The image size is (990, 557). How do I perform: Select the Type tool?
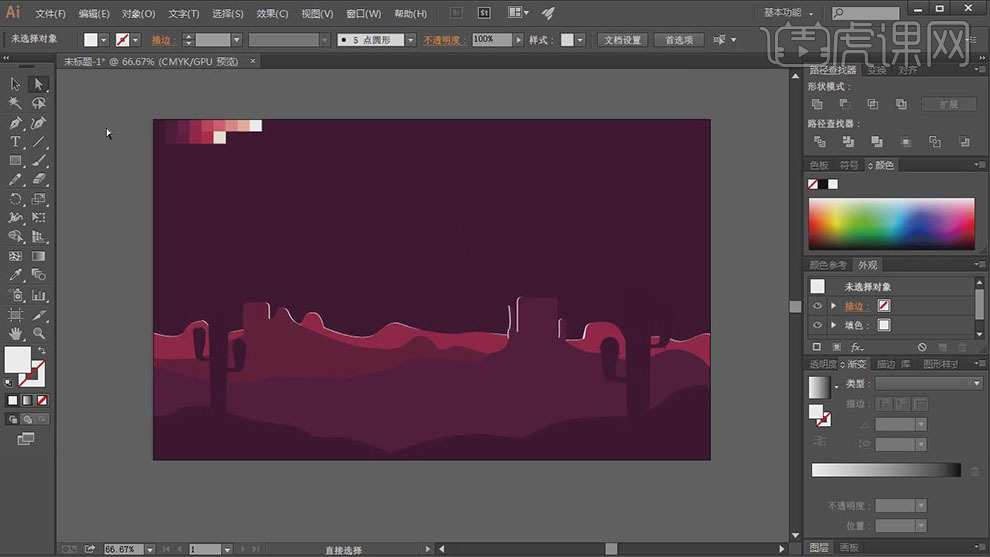point(16,142)
